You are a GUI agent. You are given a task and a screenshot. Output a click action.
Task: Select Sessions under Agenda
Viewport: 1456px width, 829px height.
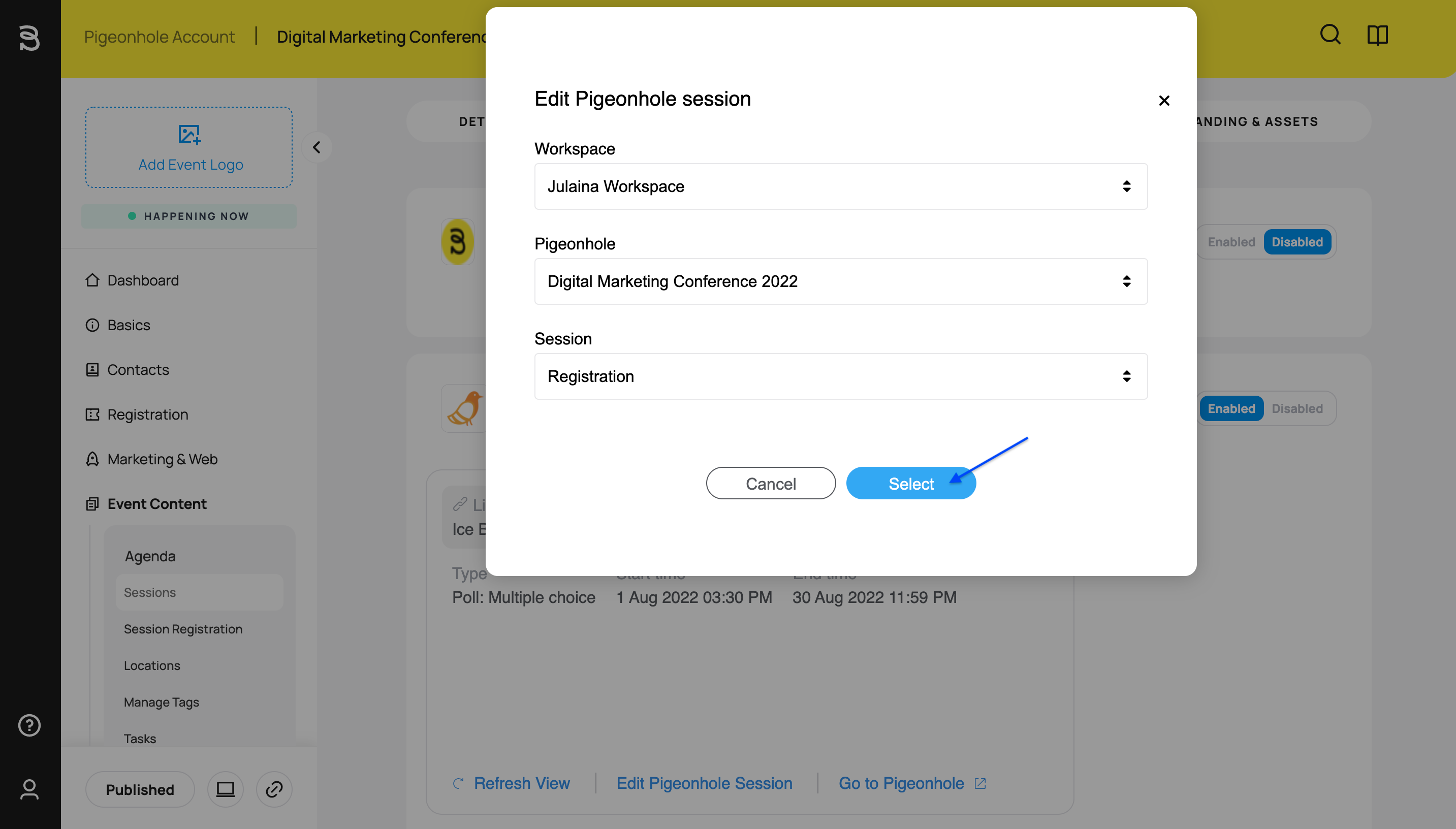pyautogui.click(x=199, y=592)
